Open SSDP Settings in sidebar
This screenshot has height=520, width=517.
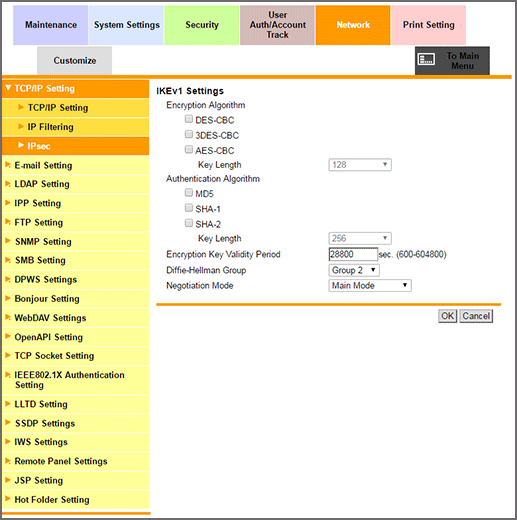(x=75, y=424)
